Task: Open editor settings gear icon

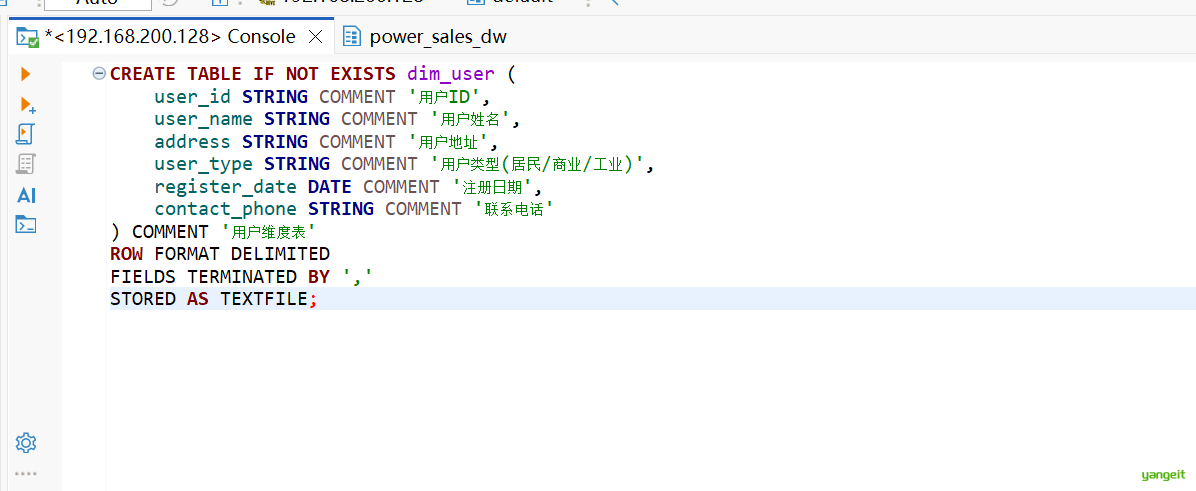Action: 26,443
